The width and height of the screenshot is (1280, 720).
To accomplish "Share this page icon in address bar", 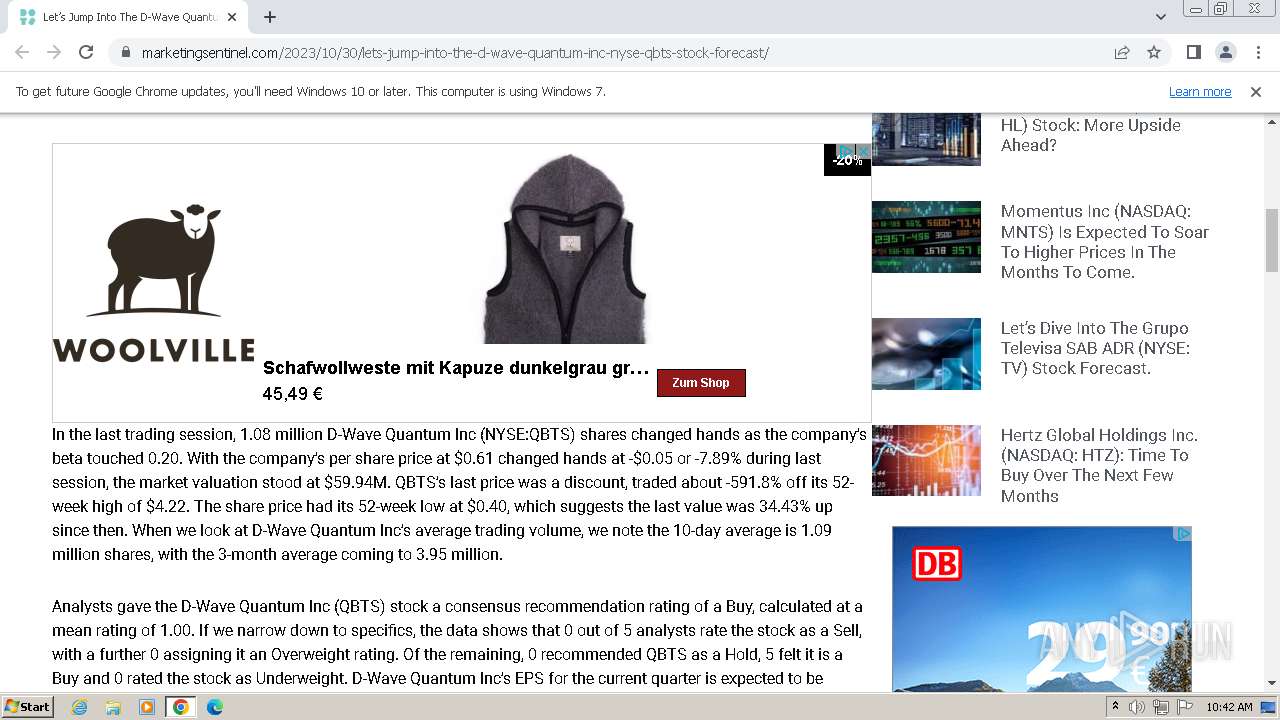I will (x=1122, y=52).
